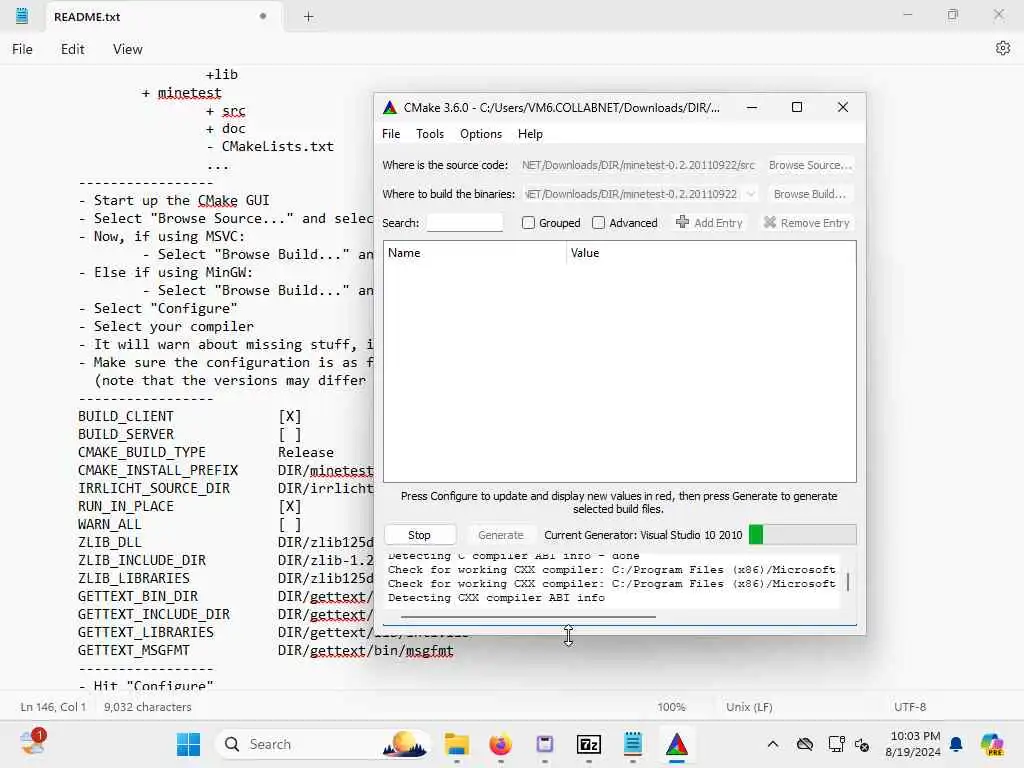Open notifications bell icon
Screen dimensions: 1024x768
point(956,744)
